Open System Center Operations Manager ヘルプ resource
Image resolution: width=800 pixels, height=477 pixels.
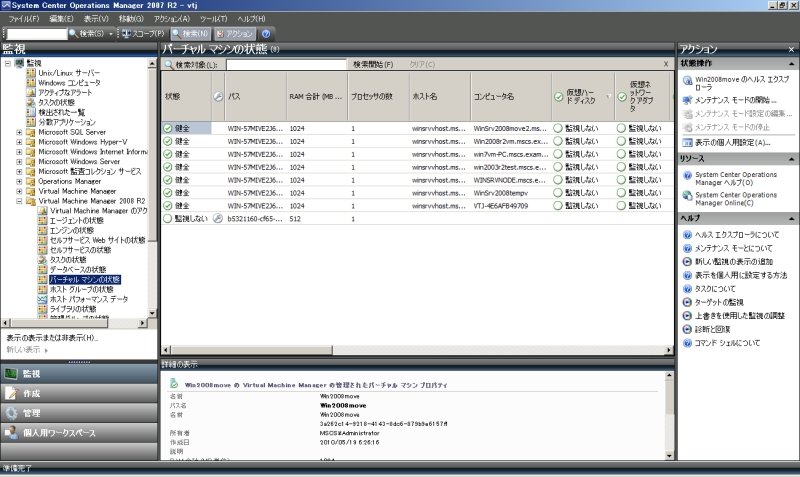click(x=730, y=179)
